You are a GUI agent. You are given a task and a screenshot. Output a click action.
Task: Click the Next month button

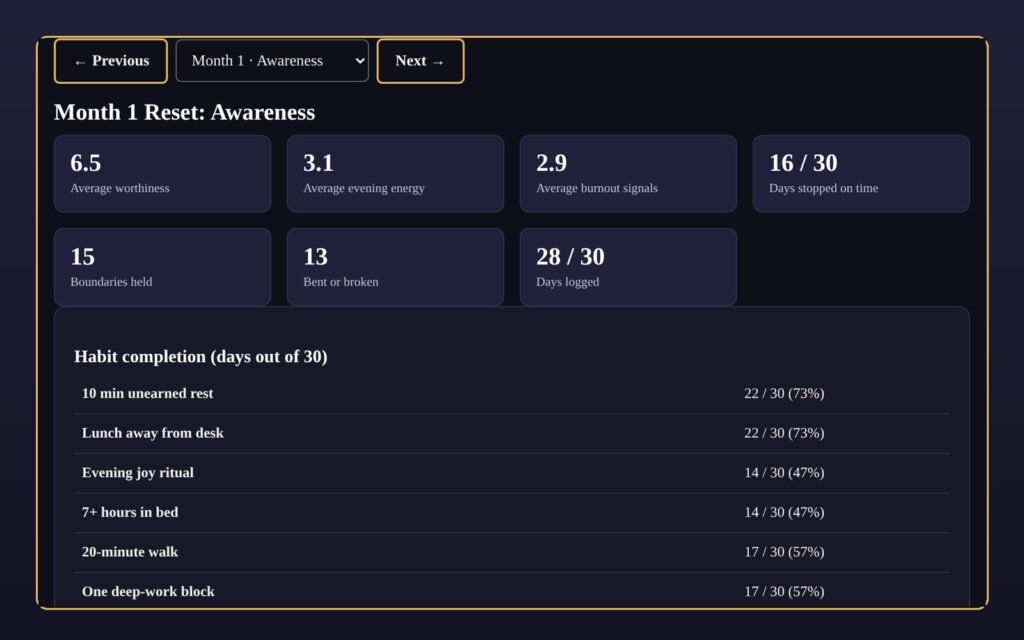(x=421, y=61)
